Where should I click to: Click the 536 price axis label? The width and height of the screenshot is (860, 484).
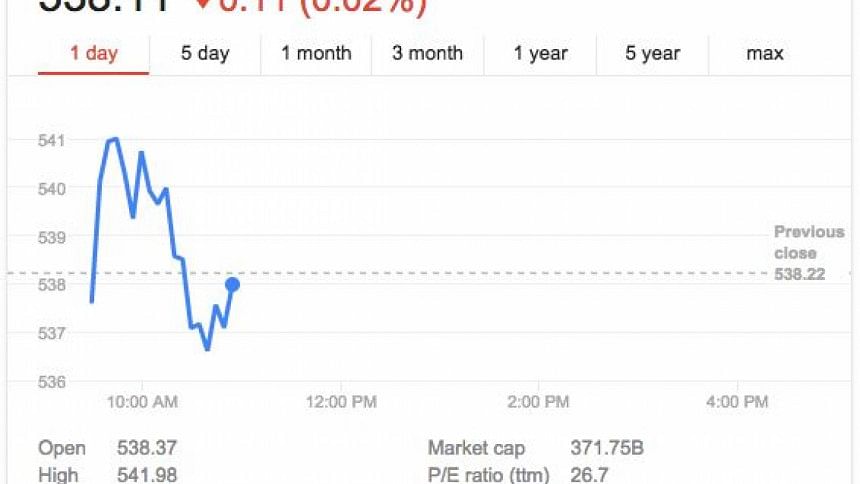coord(51,382)
